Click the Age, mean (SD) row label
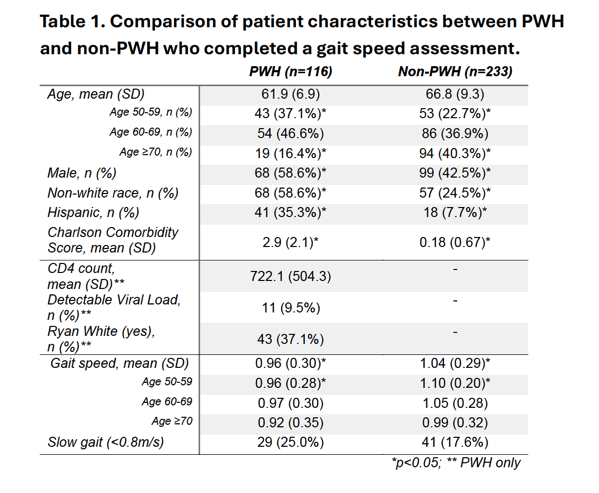 pos(96,94)
